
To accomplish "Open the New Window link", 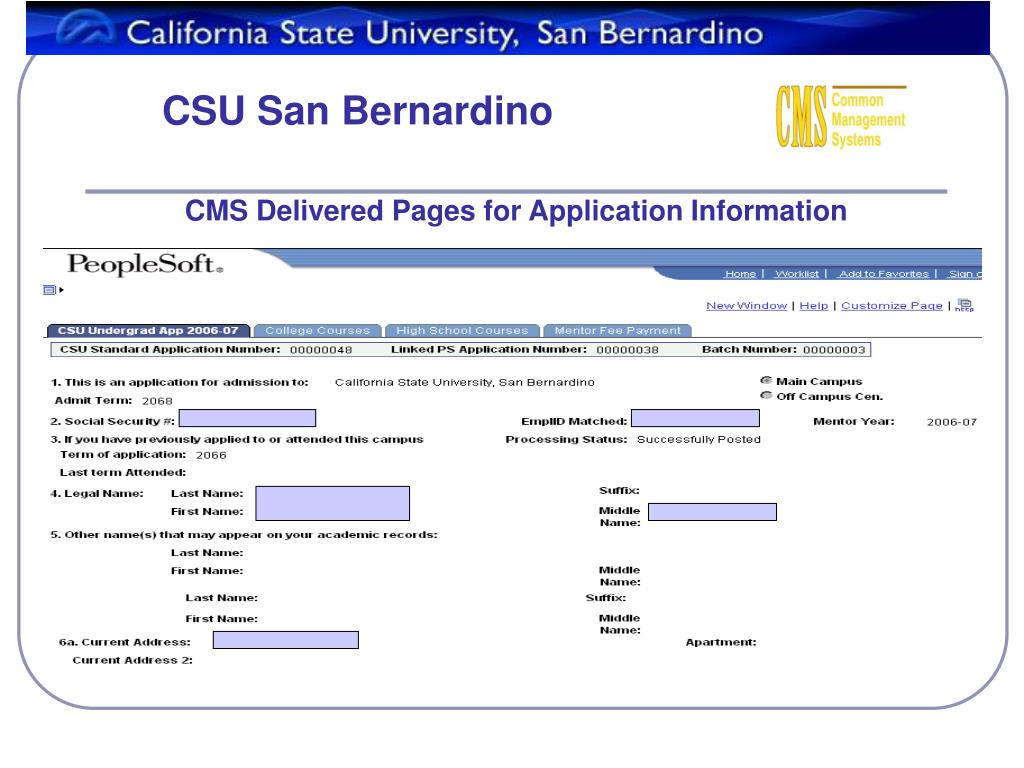I will click(746, 306).
